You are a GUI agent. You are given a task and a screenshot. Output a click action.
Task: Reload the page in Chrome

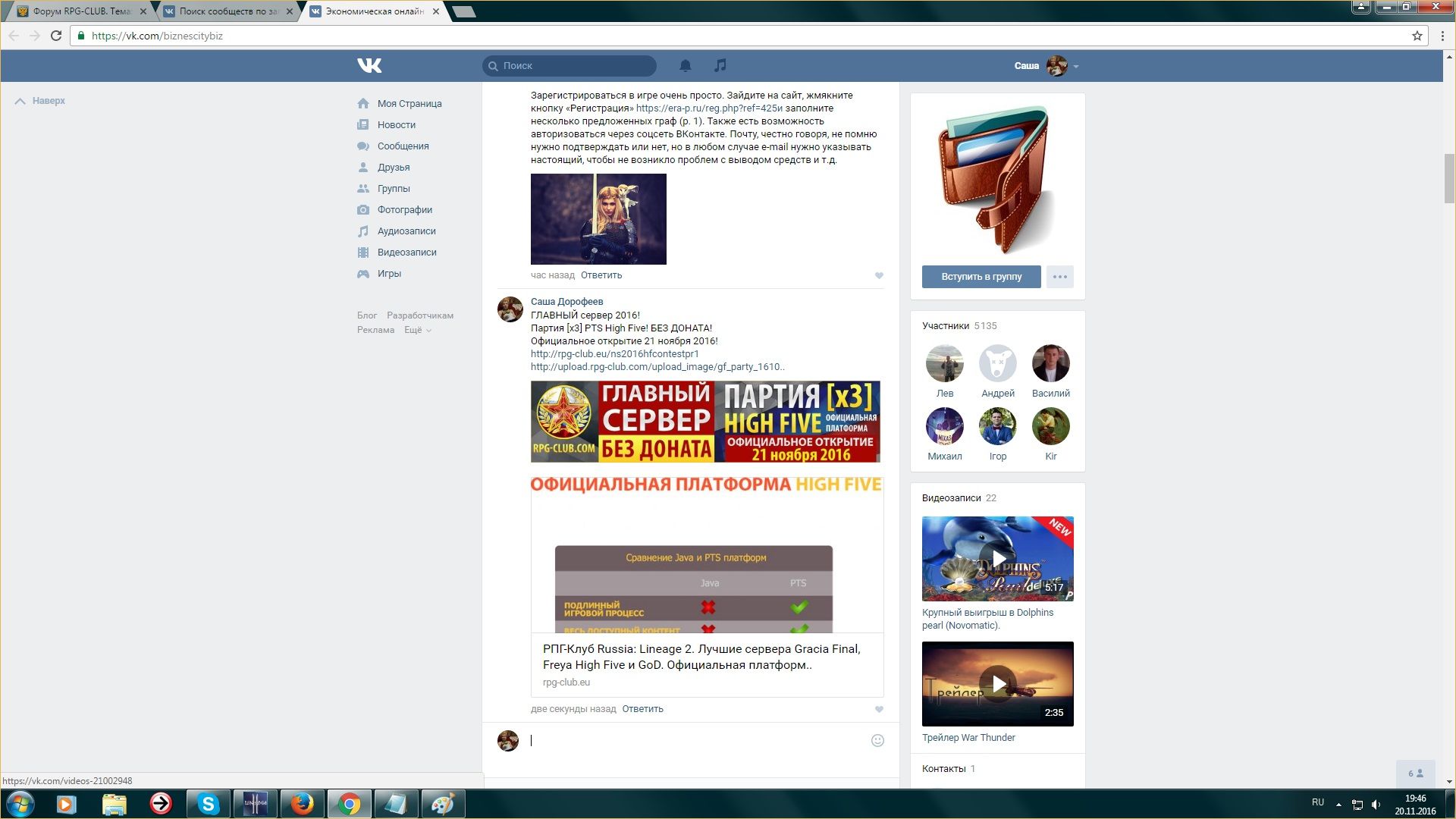coord(56,36)
